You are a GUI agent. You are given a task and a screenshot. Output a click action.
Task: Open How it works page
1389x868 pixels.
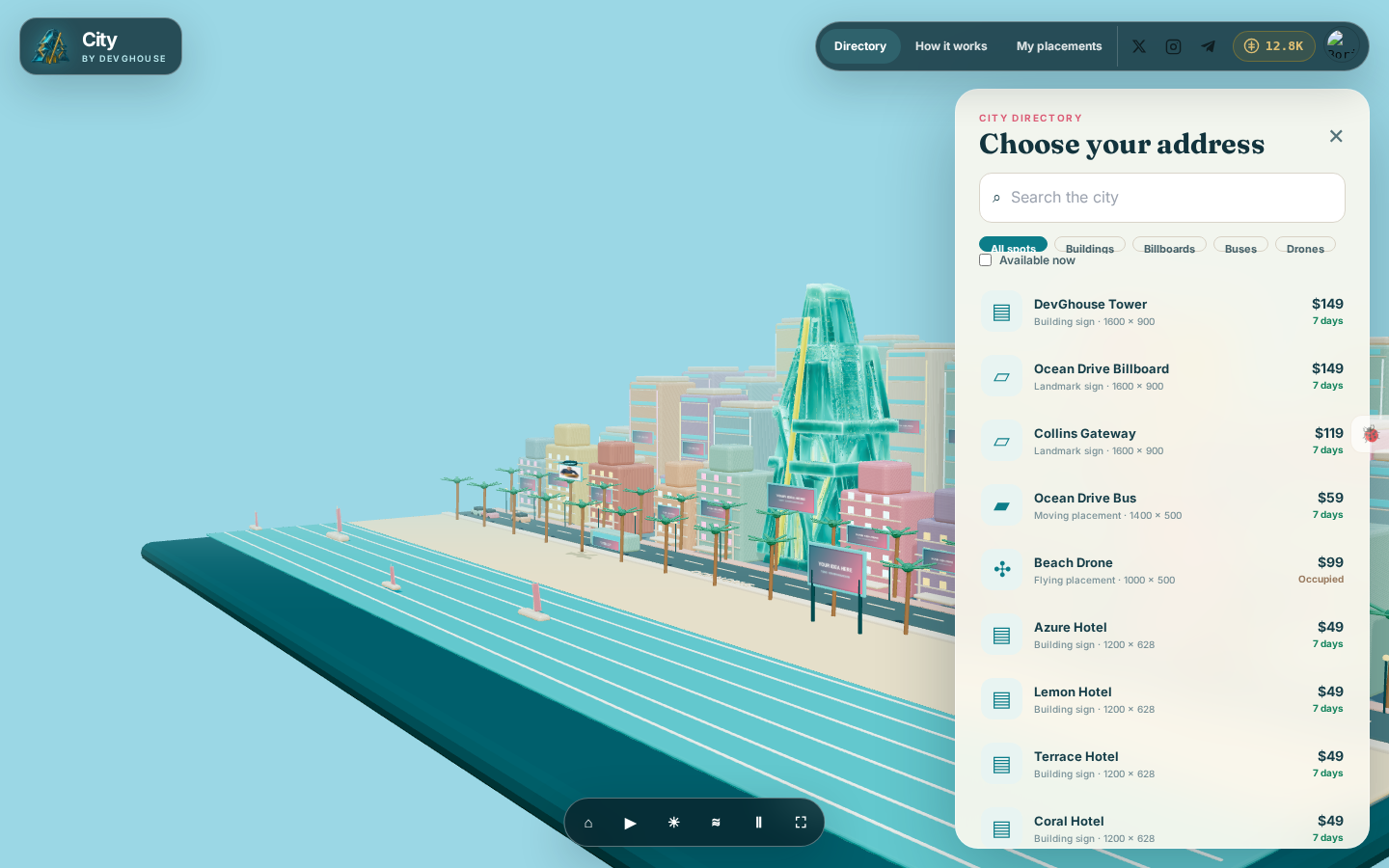(951, 46)
